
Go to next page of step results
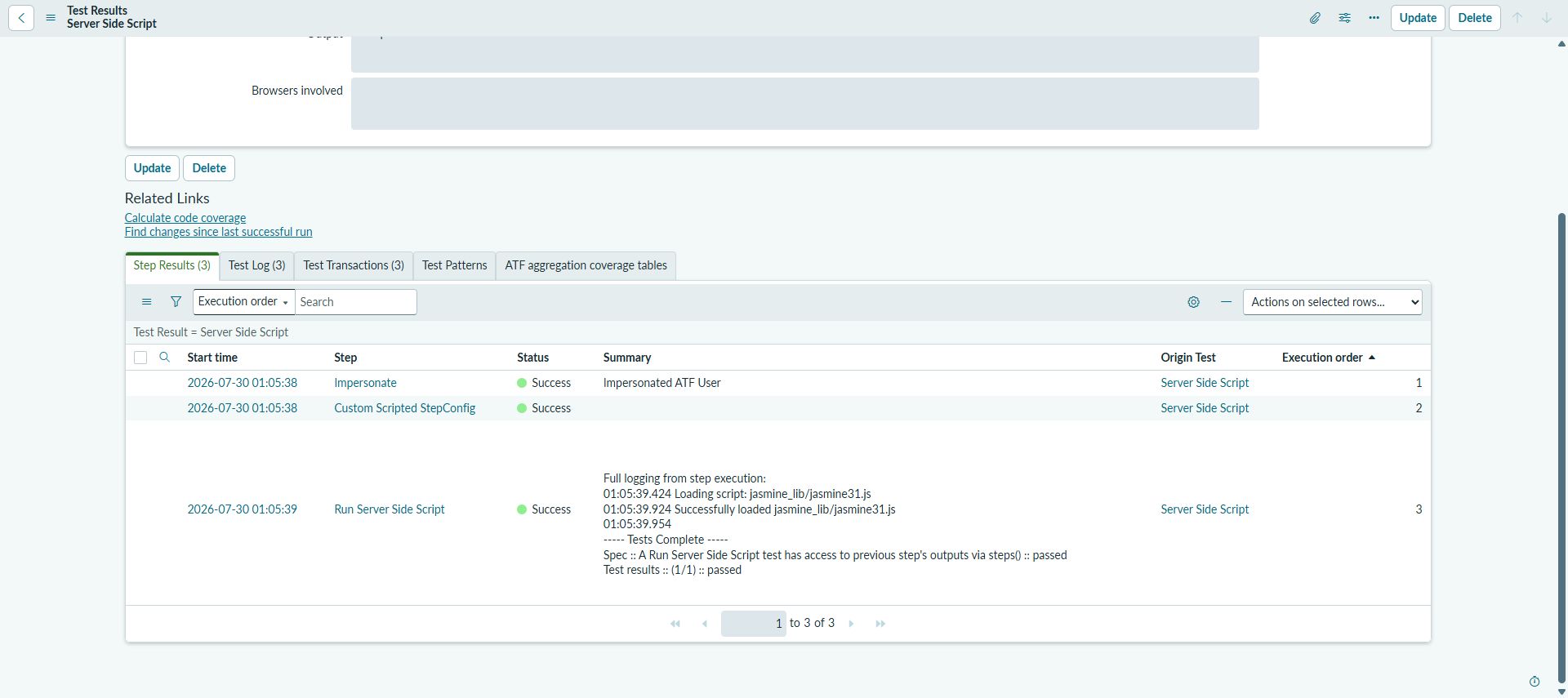tap(851, 624)
